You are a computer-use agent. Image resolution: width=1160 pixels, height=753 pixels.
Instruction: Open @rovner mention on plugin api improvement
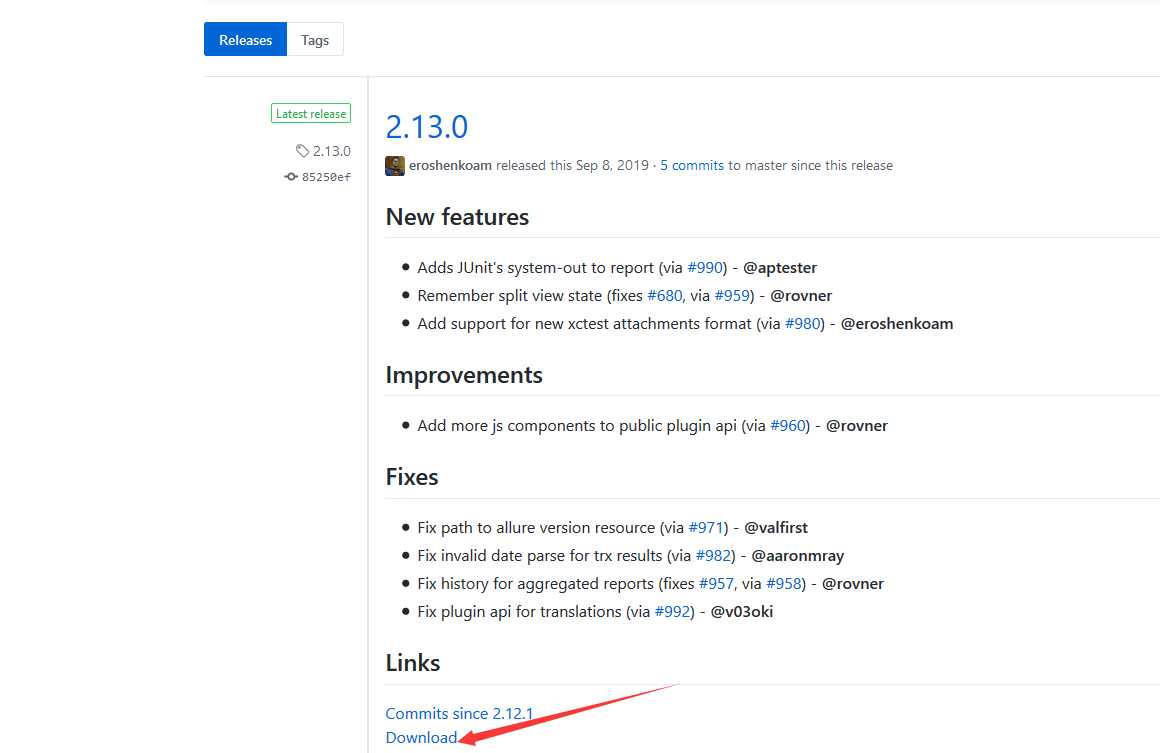(x=857, y=426)
